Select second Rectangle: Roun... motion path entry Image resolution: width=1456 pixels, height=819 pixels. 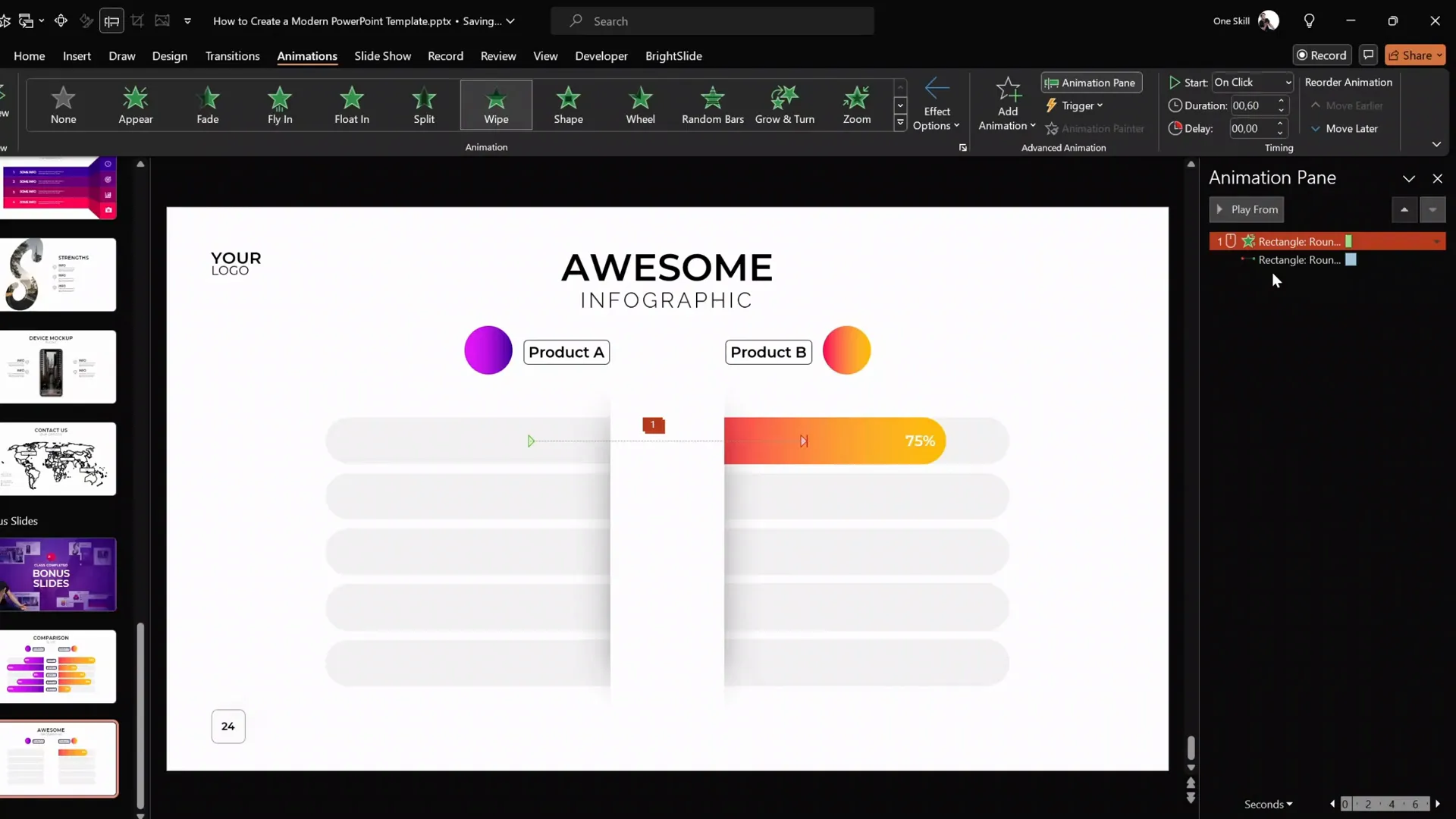(x=1327, y=260)
